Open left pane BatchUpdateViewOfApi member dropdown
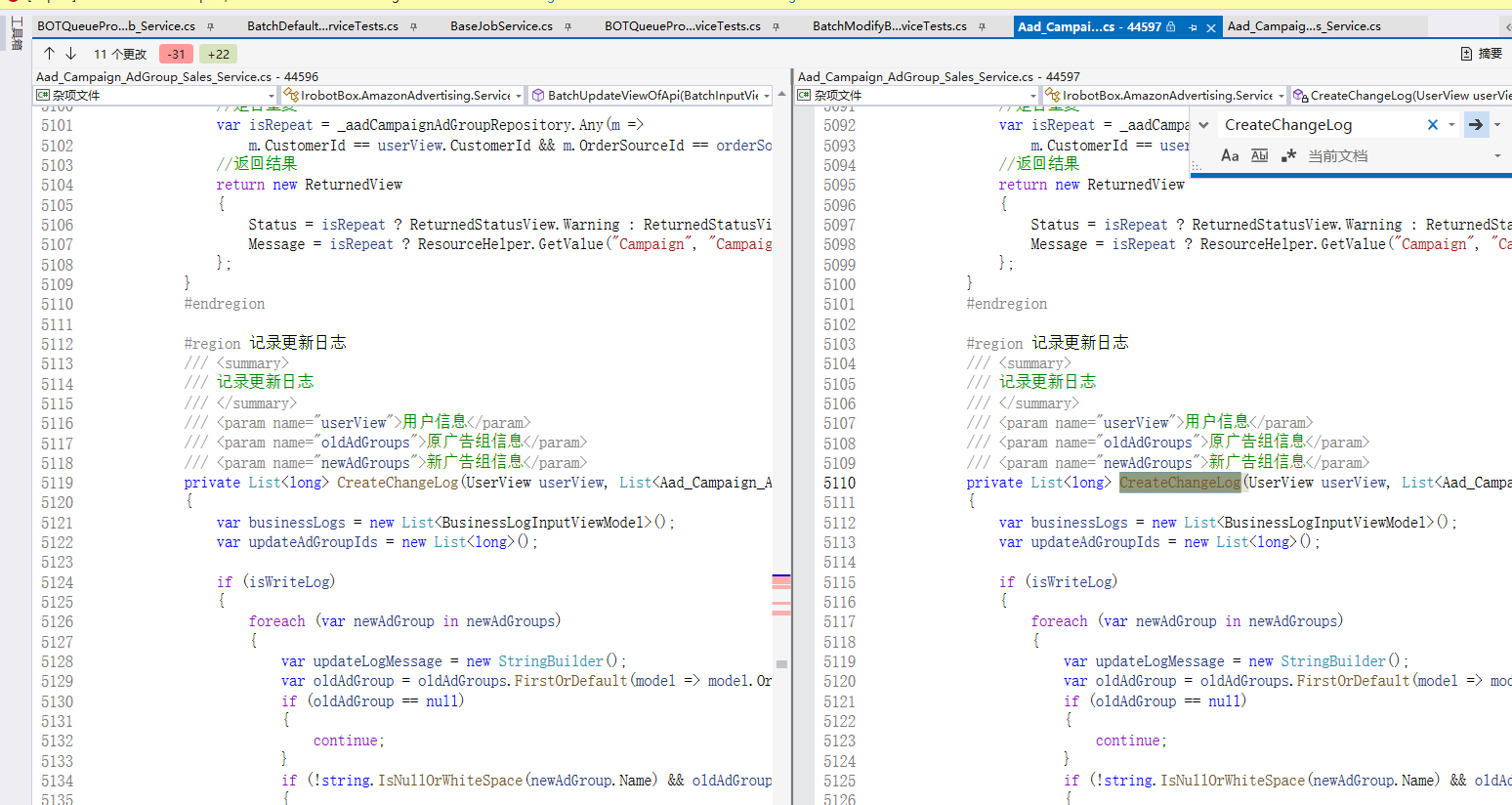The image size is (1512, 805). pos(651,95)
